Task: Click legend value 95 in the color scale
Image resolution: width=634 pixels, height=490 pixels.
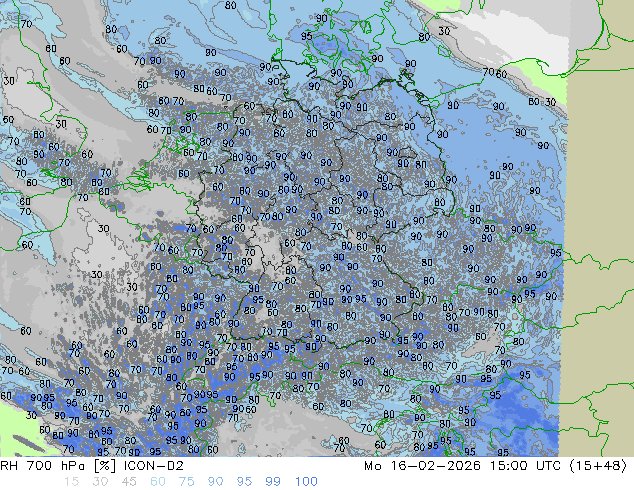Action: 244,482
